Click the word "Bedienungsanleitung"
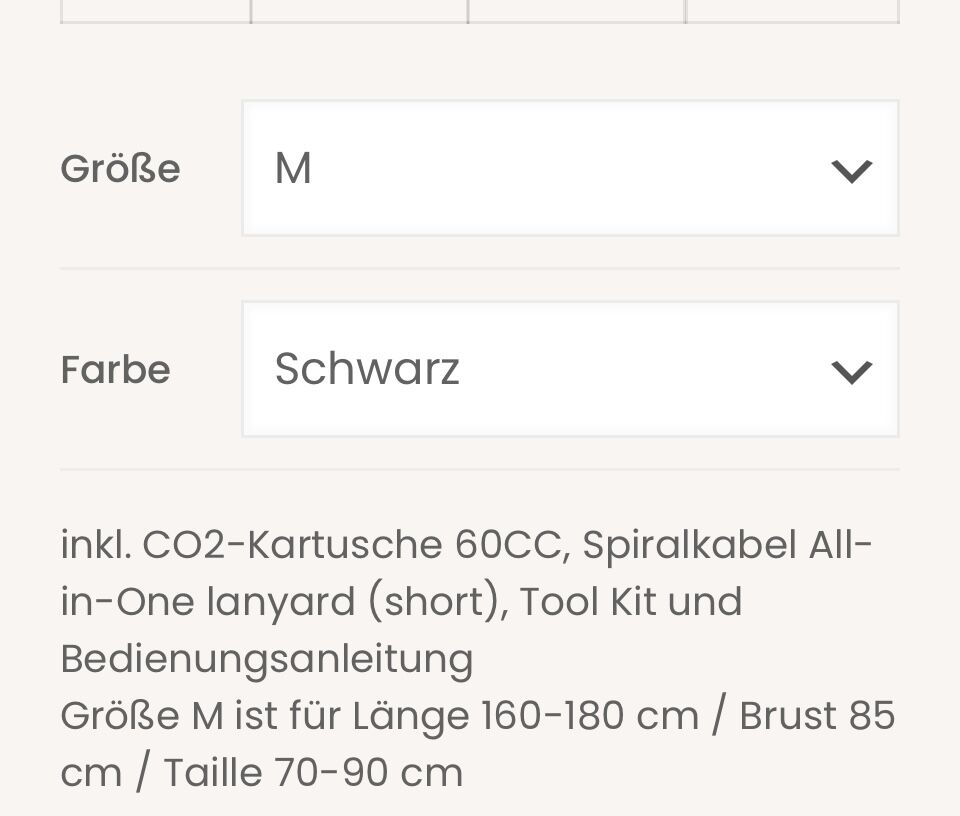Image resolution: width=960 pixels, height=816 pixels. point(267,659)
